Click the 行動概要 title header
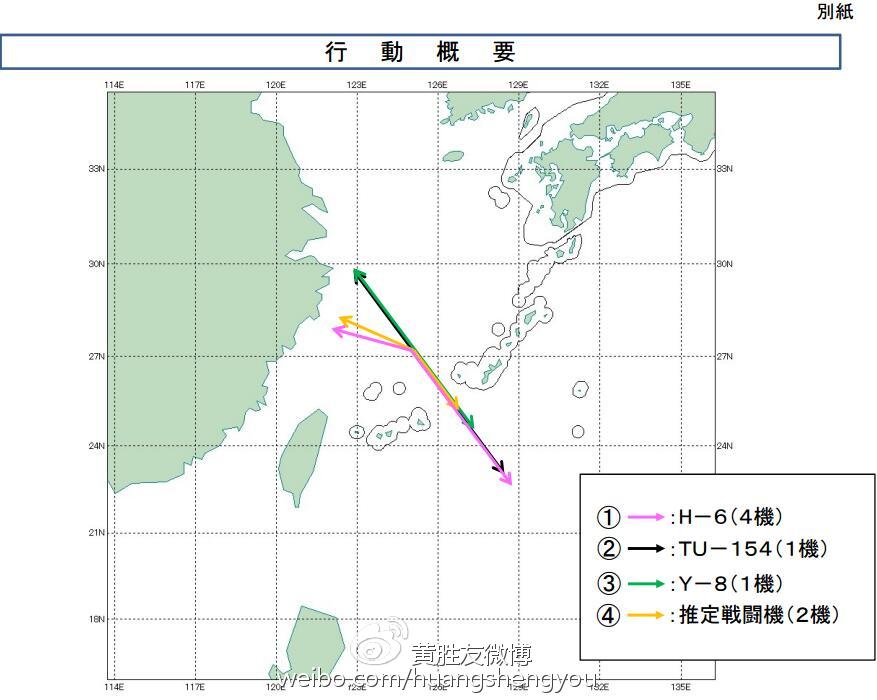Screen dimensions: 877x700 point(420,52)
